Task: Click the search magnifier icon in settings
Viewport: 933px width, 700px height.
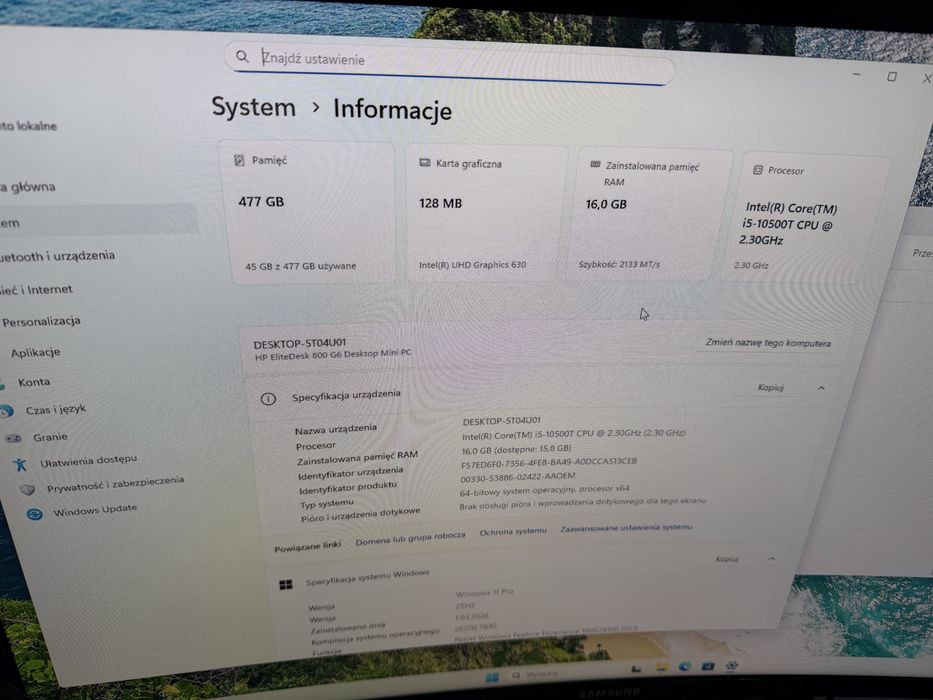Action: tap(242, 57)
